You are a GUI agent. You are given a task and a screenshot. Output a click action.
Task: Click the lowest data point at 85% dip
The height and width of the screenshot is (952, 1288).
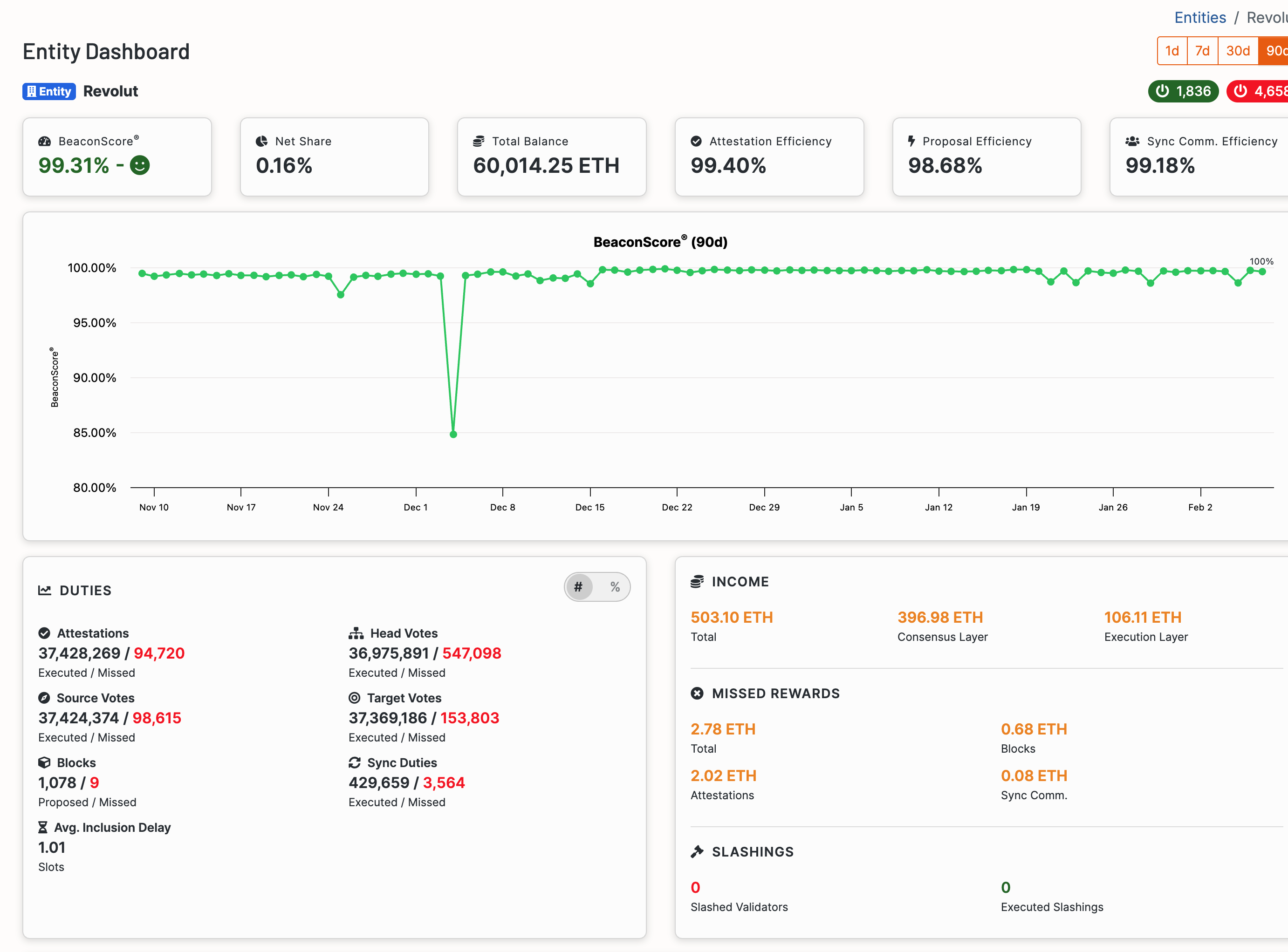(x=453, y=435)
